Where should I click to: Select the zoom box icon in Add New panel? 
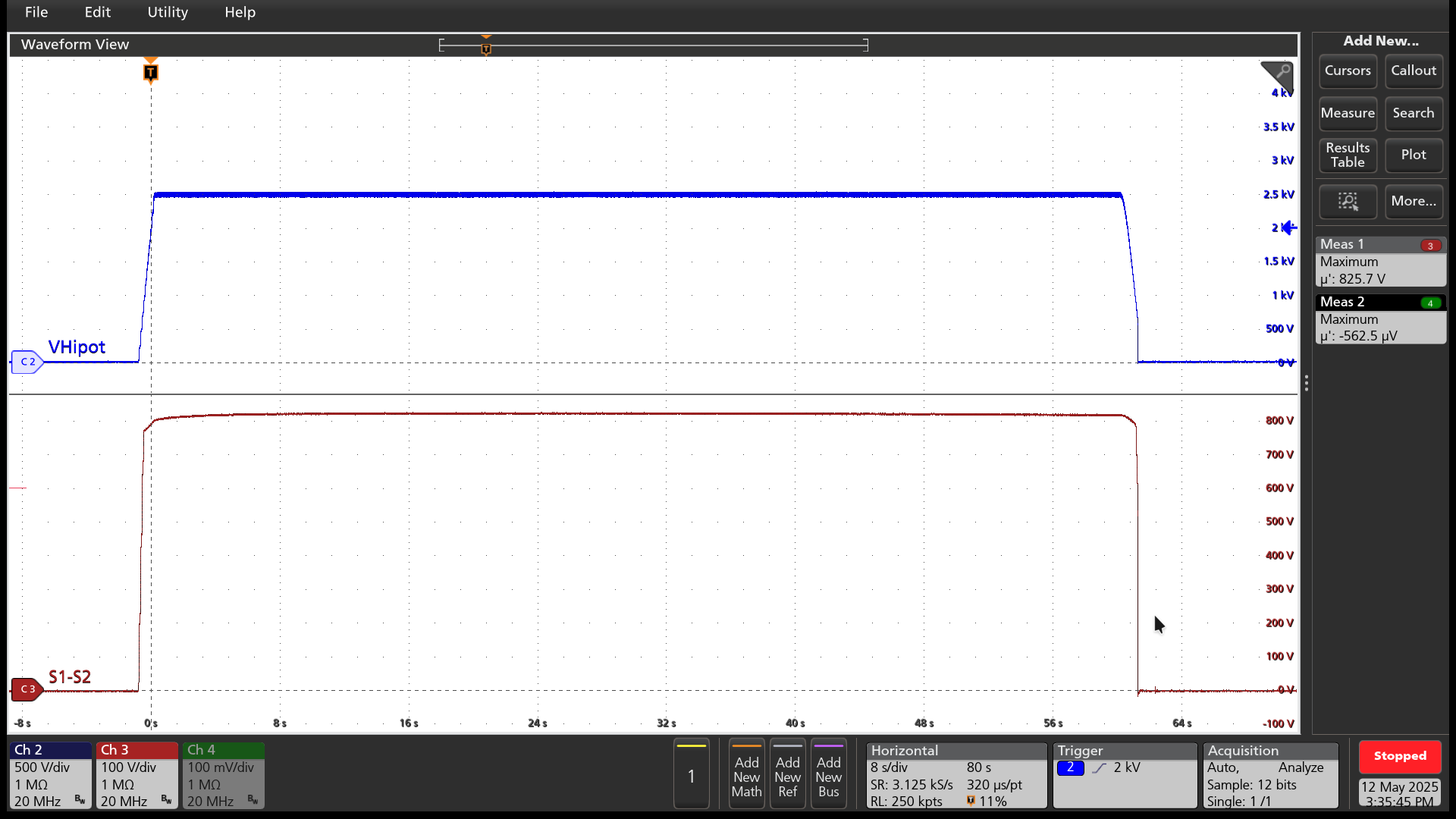point(1347,202)
